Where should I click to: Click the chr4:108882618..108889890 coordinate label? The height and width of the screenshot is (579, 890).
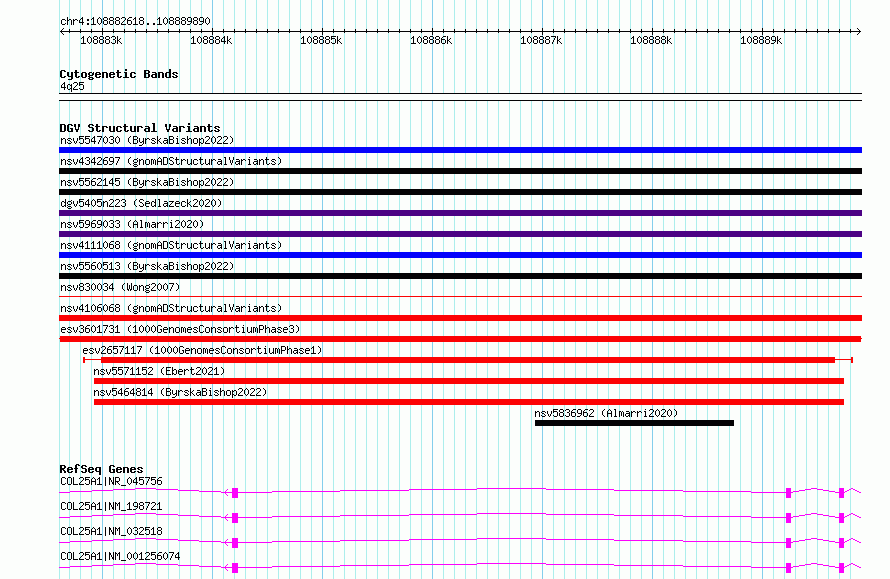(135, 22)
